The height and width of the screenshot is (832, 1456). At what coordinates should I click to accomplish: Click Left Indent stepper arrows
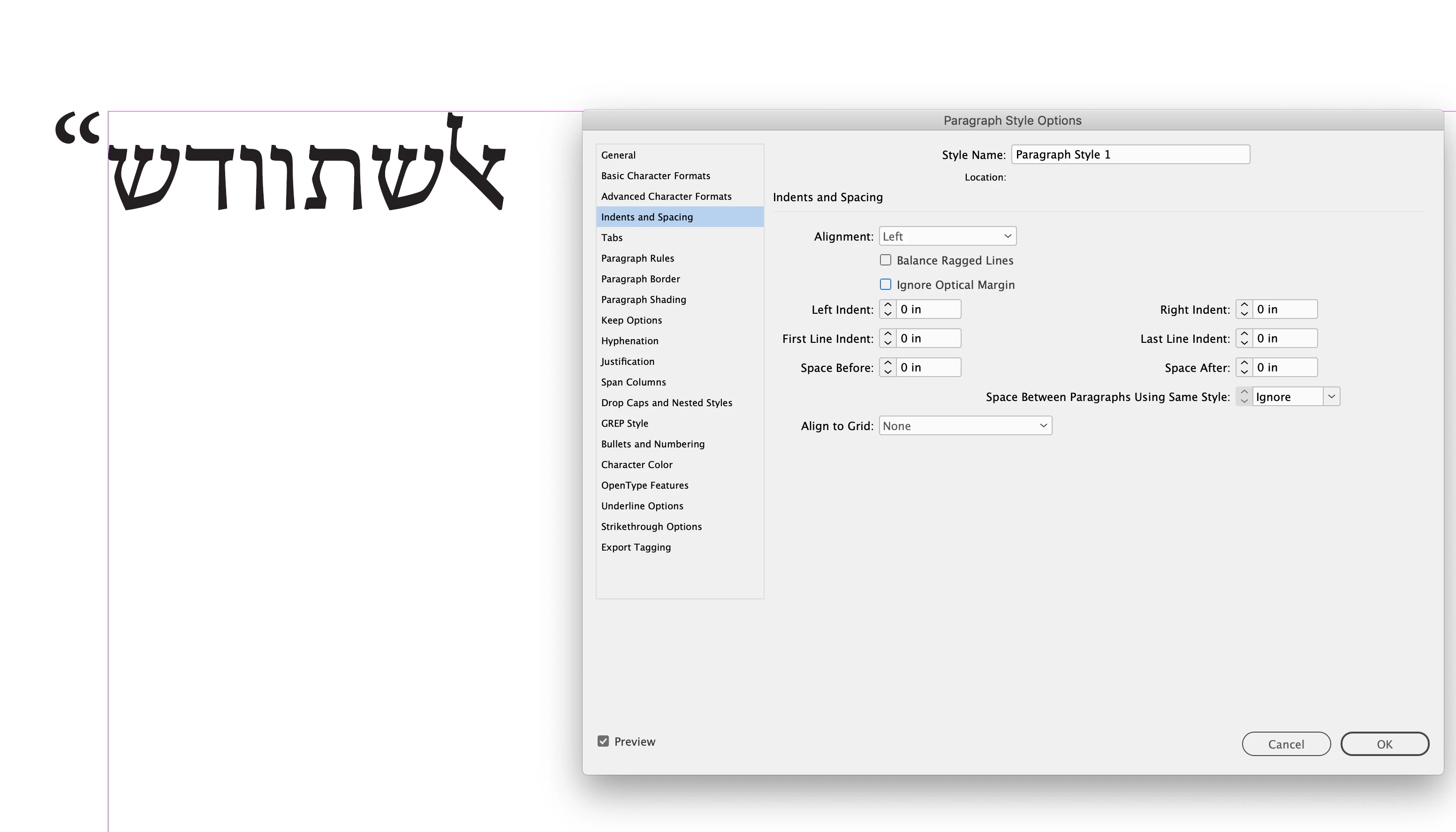pos(887,309)
